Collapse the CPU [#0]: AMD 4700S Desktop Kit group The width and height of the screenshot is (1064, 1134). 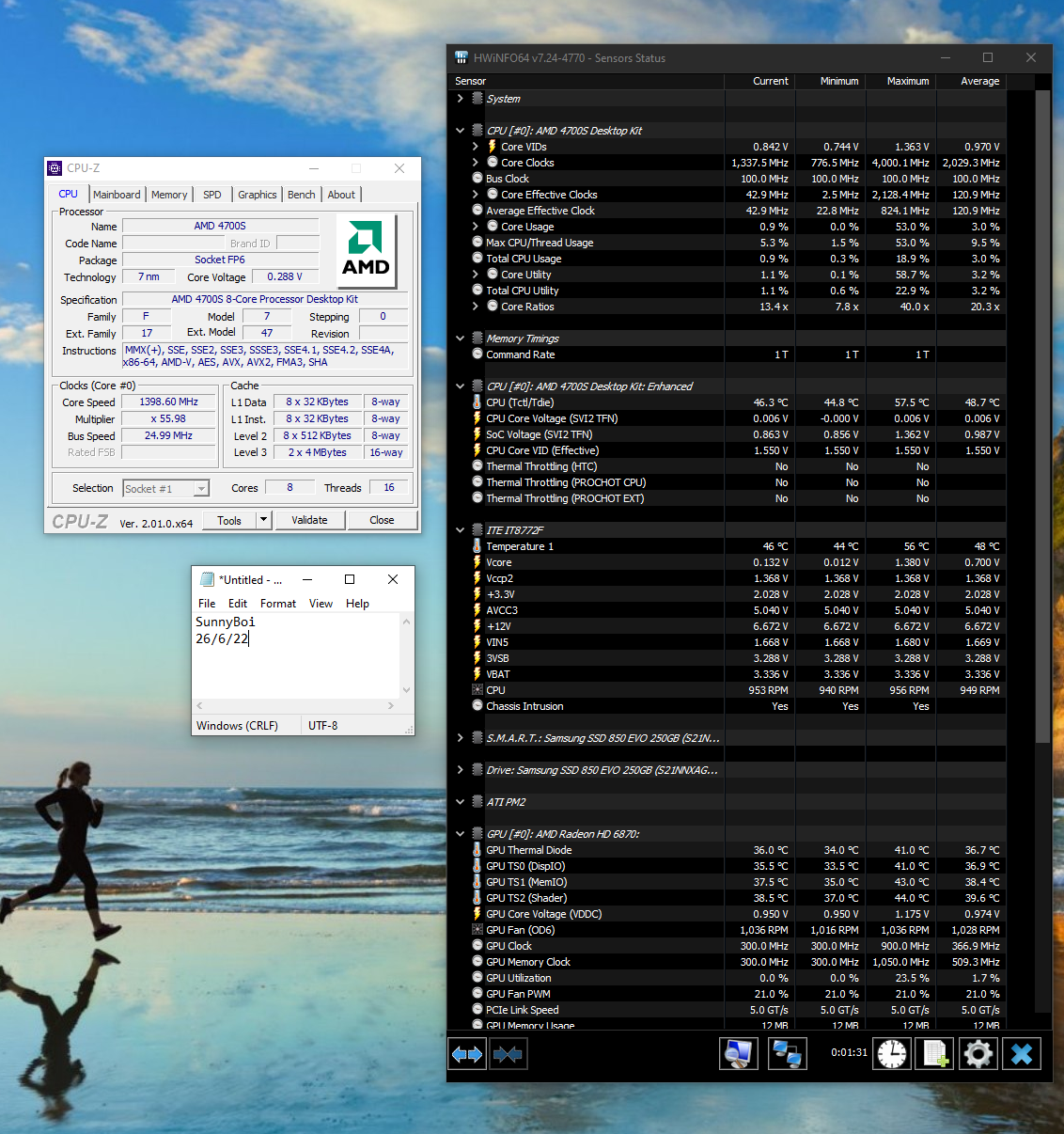(x=460, y=131)
